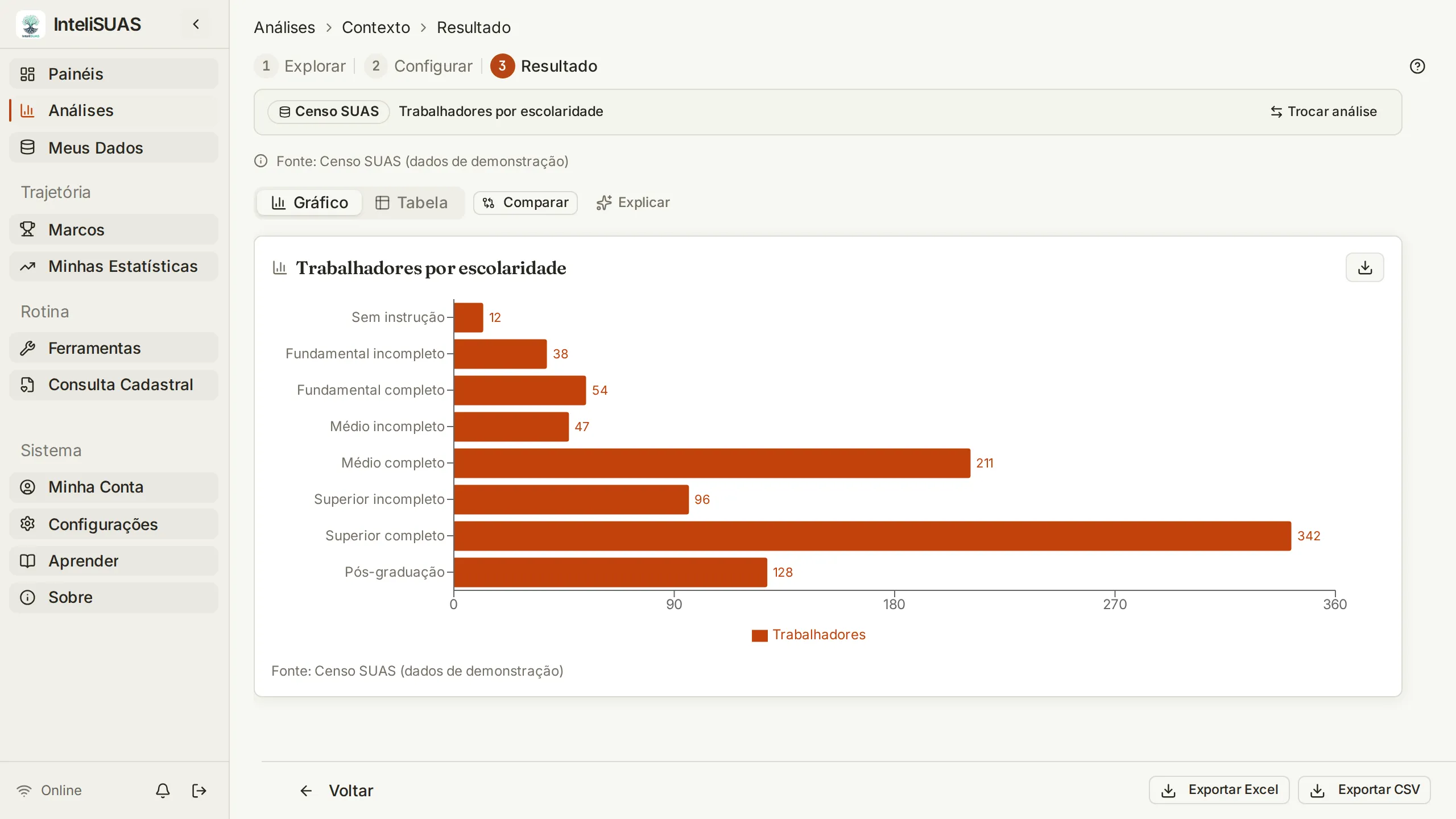This screenshot has width=1456, height=819.
Task: Click the Exportar Excel button
Action: tap(1219, 790)
